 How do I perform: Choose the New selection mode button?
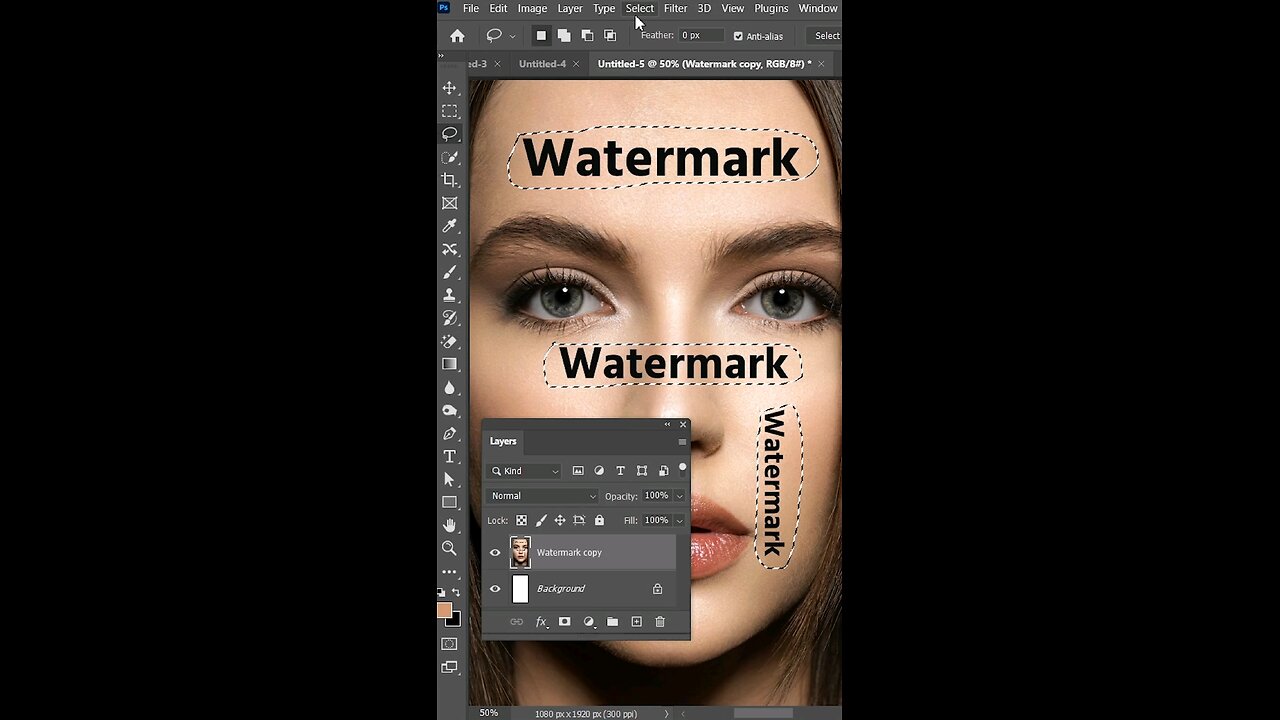click(541, 36)
